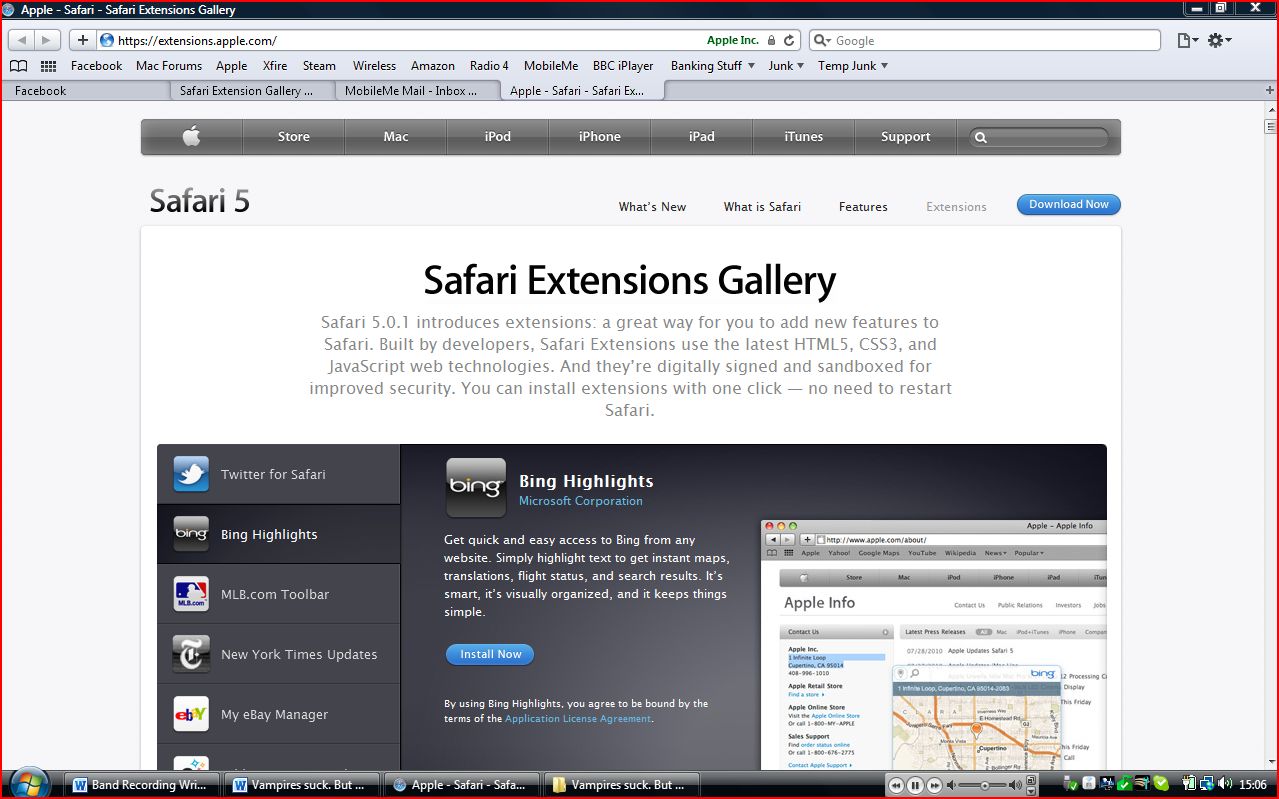Image resolution: width=1279 pixels, height=799 pixels.
Task: Open Mac in Apple navigation bar
Action: coord(396,137)
